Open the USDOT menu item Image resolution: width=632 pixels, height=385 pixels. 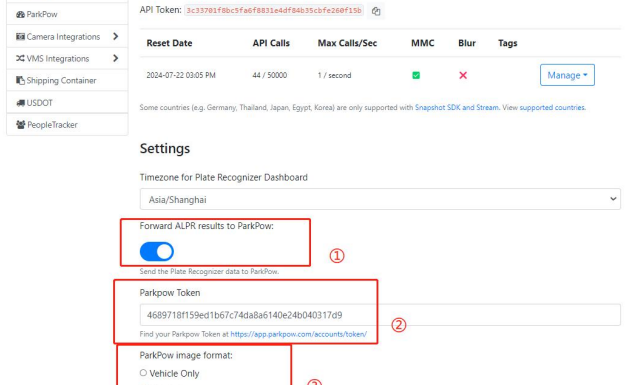67,102
